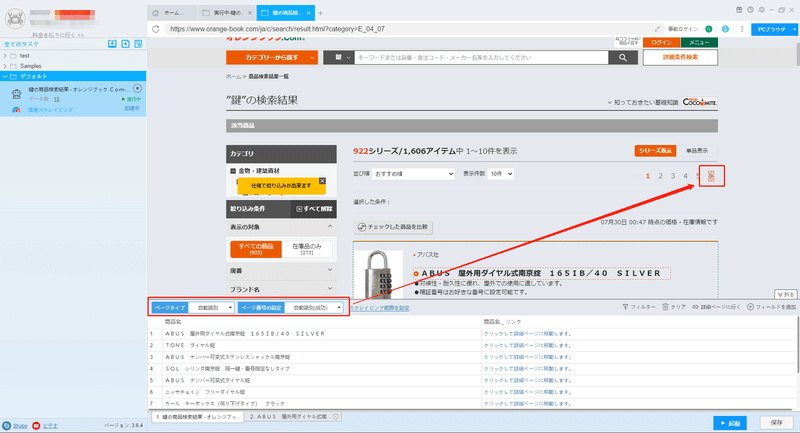Expand the Samples folder
This screenshot has width=800, height=433.
[x=5, y=66]
